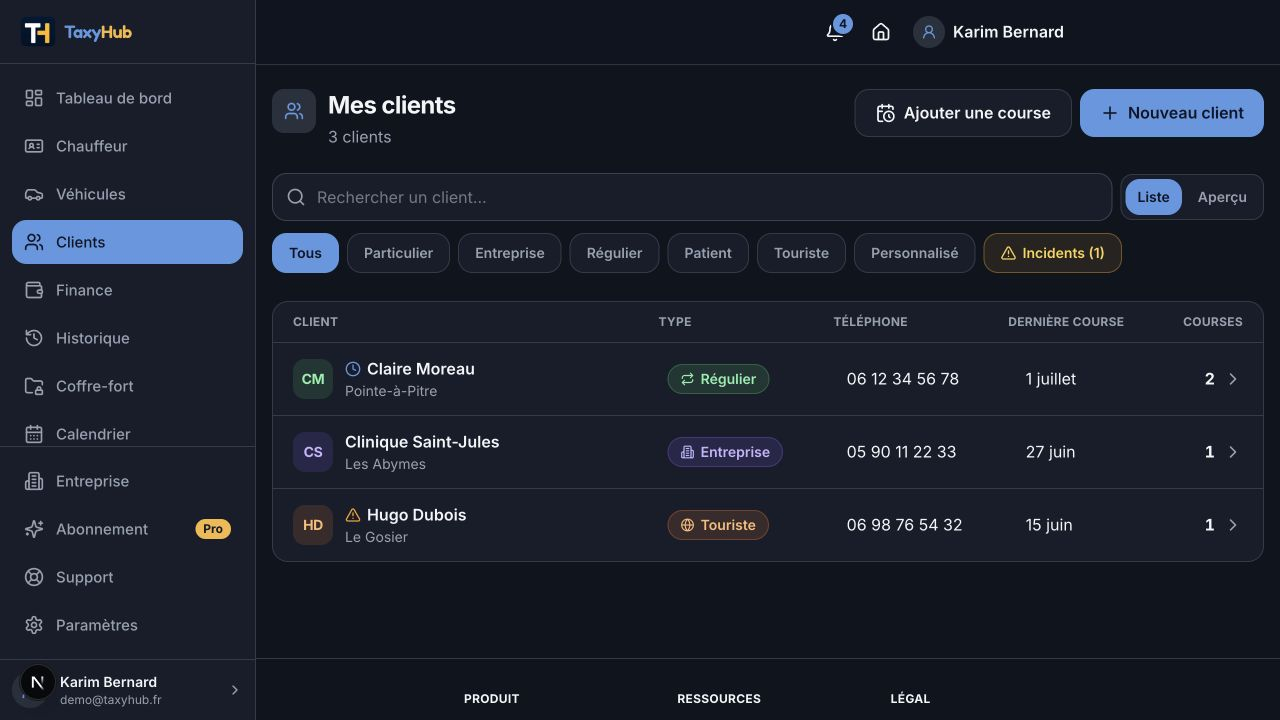Click Finance wallet icon
Viewport: 1280px width, 720px height.
[x=34, y=290]
